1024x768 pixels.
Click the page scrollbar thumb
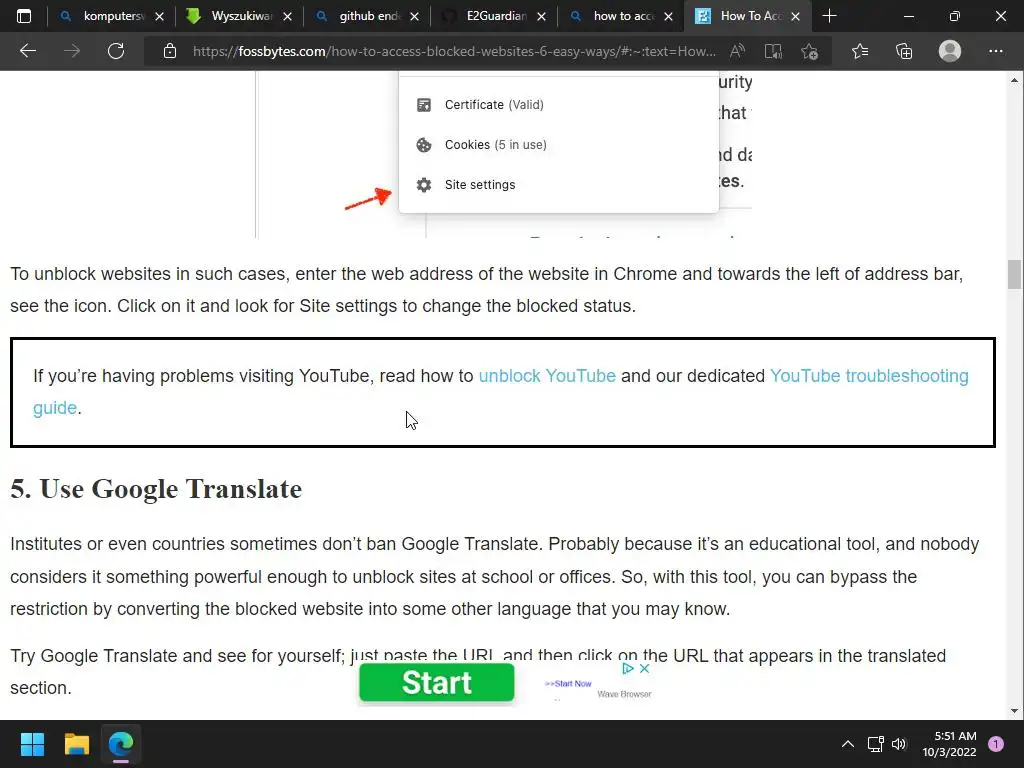(1014, 274)
